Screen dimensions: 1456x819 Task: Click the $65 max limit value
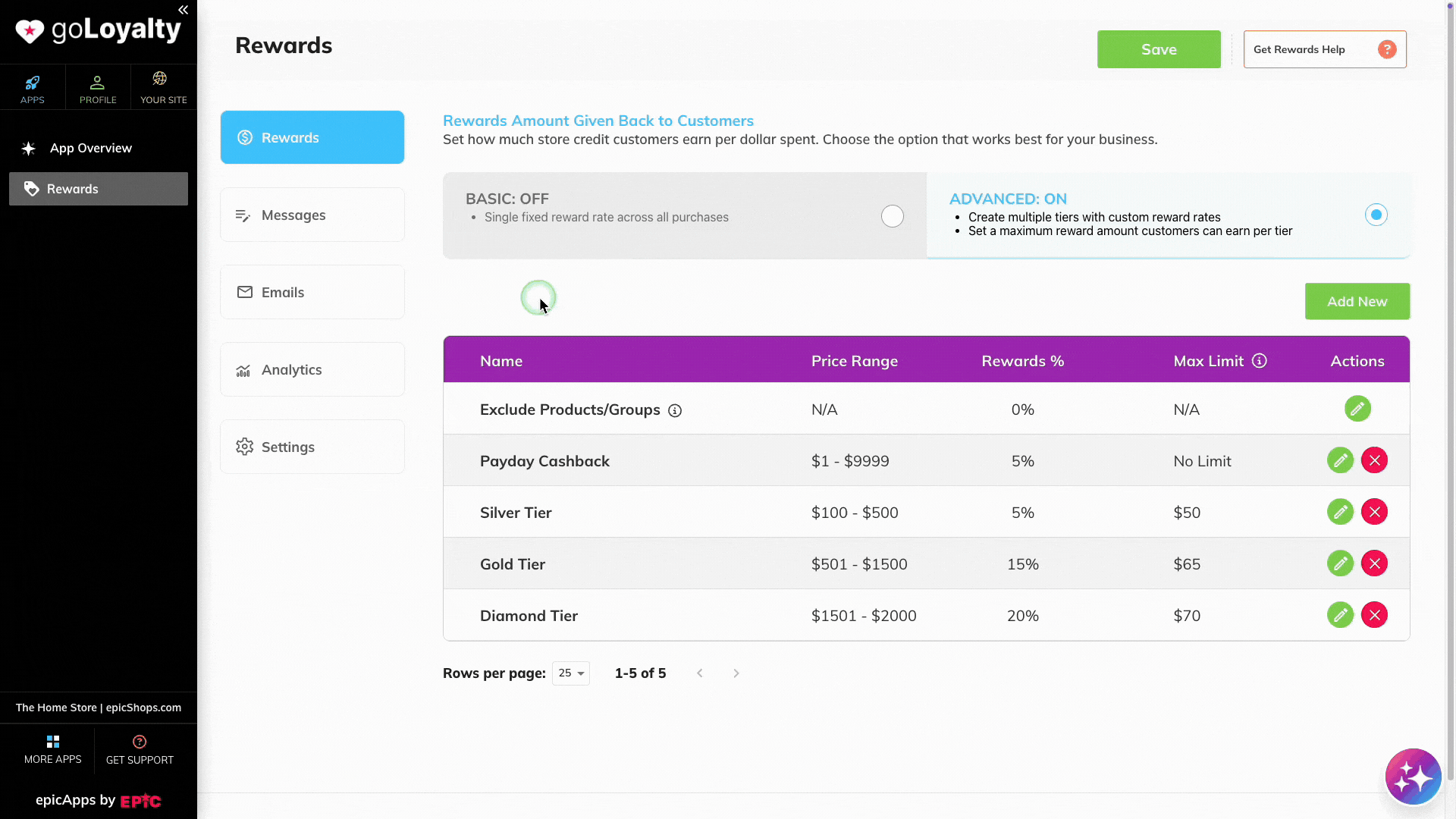[1187, 564]
